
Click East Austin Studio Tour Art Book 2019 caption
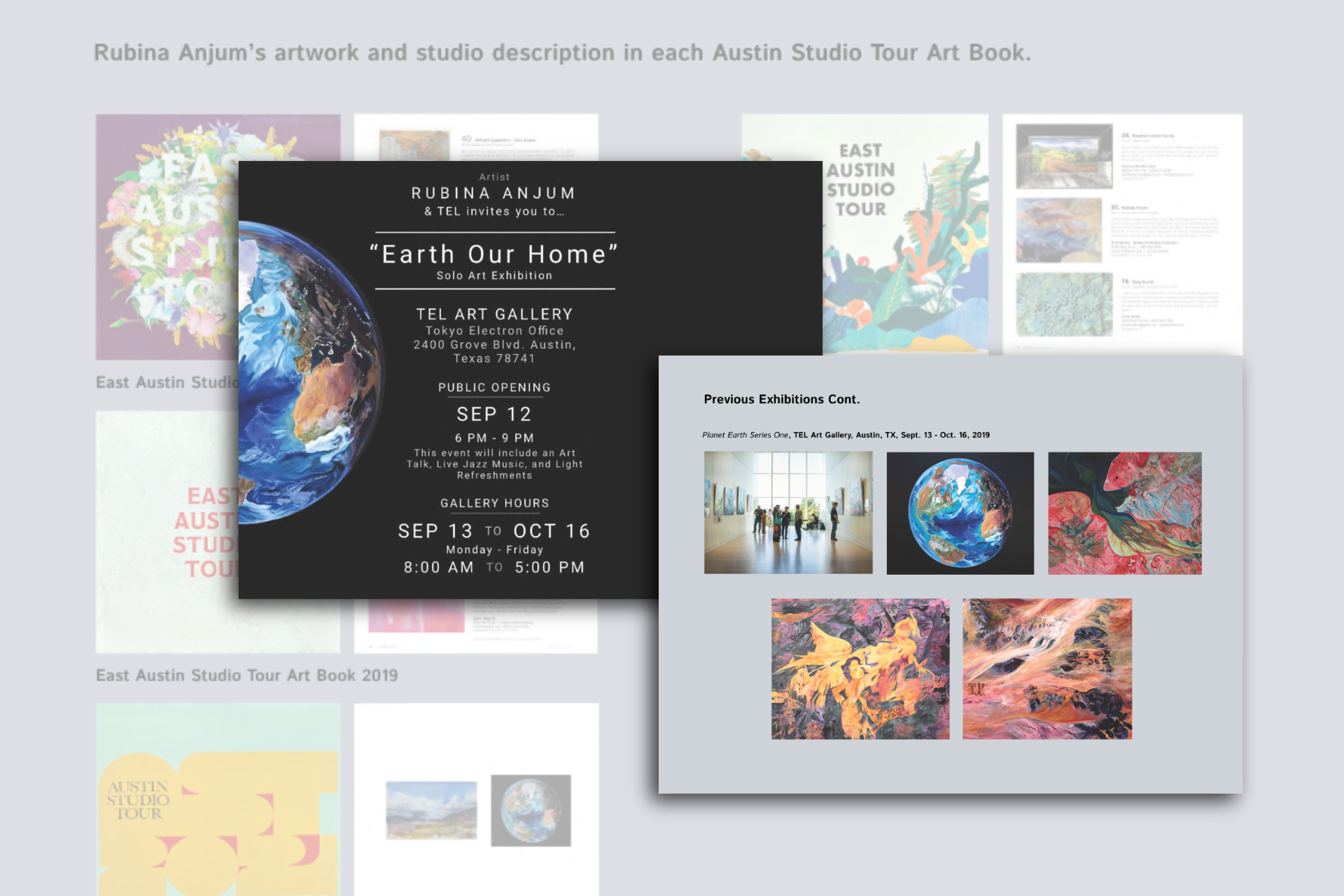[x=246, y=675]
